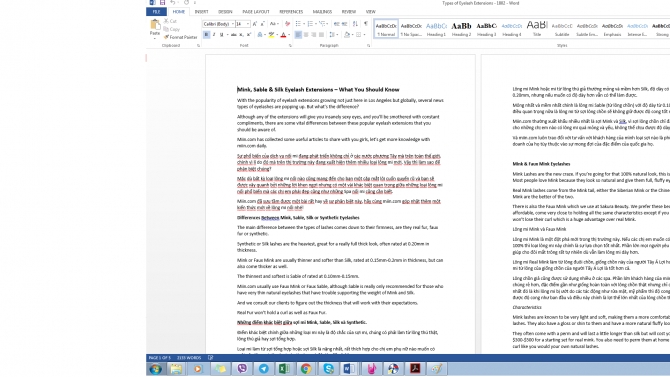Switch to the MAILINGS tab
Screen dimensions: 670x377
point(322,12)
